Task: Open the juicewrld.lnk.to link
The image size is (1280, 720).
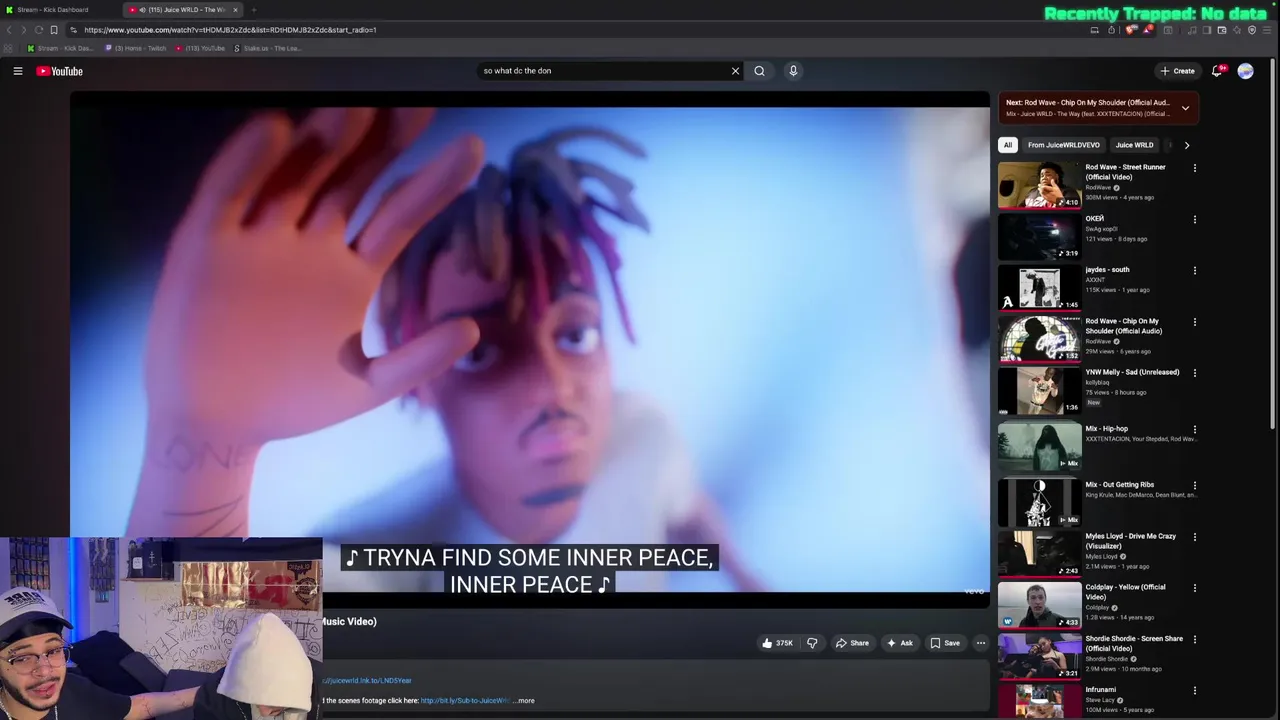Action: click(x=366, y=680)
